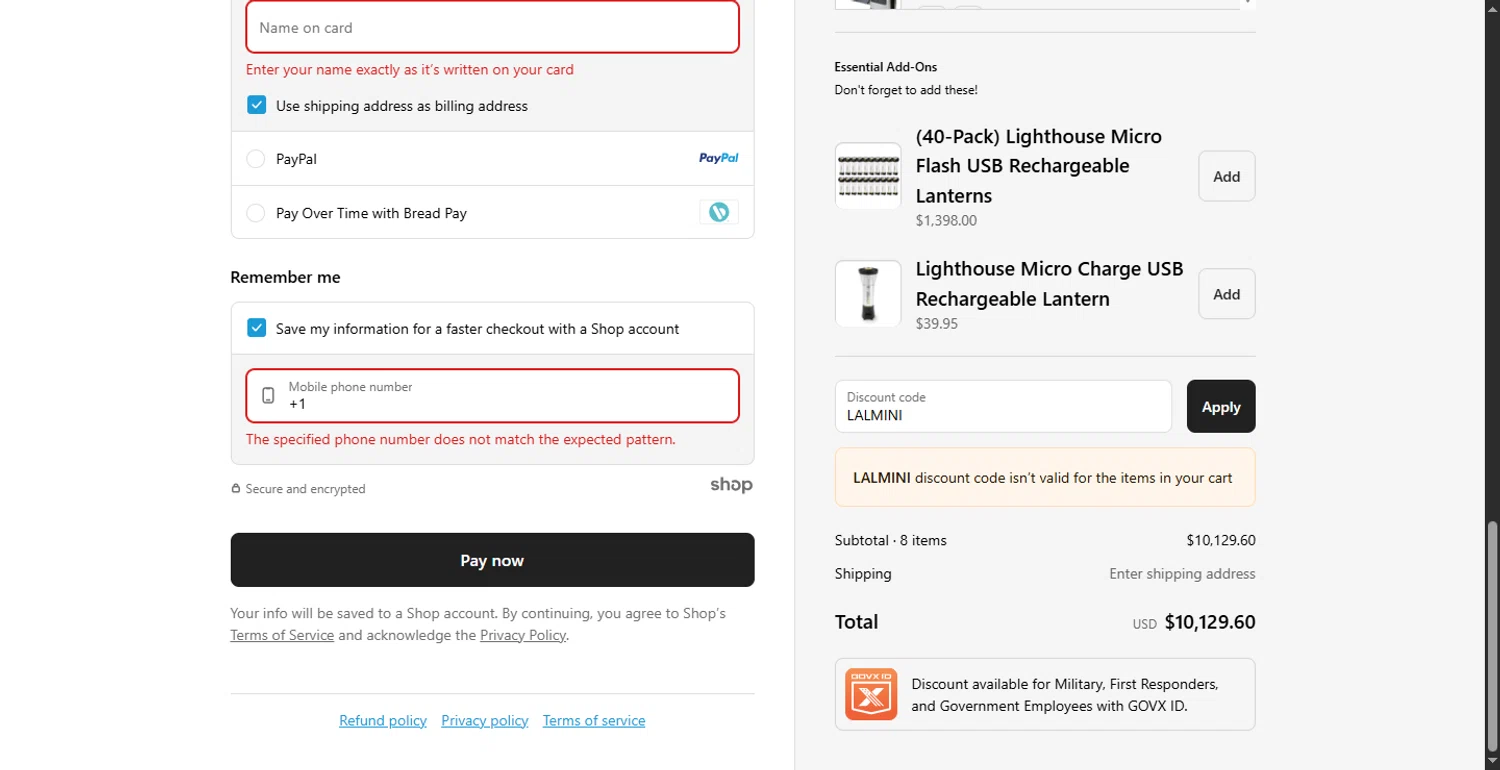1500x770 pixels.
Task: Click the mobile phone icon
Action: pos(268,395)
